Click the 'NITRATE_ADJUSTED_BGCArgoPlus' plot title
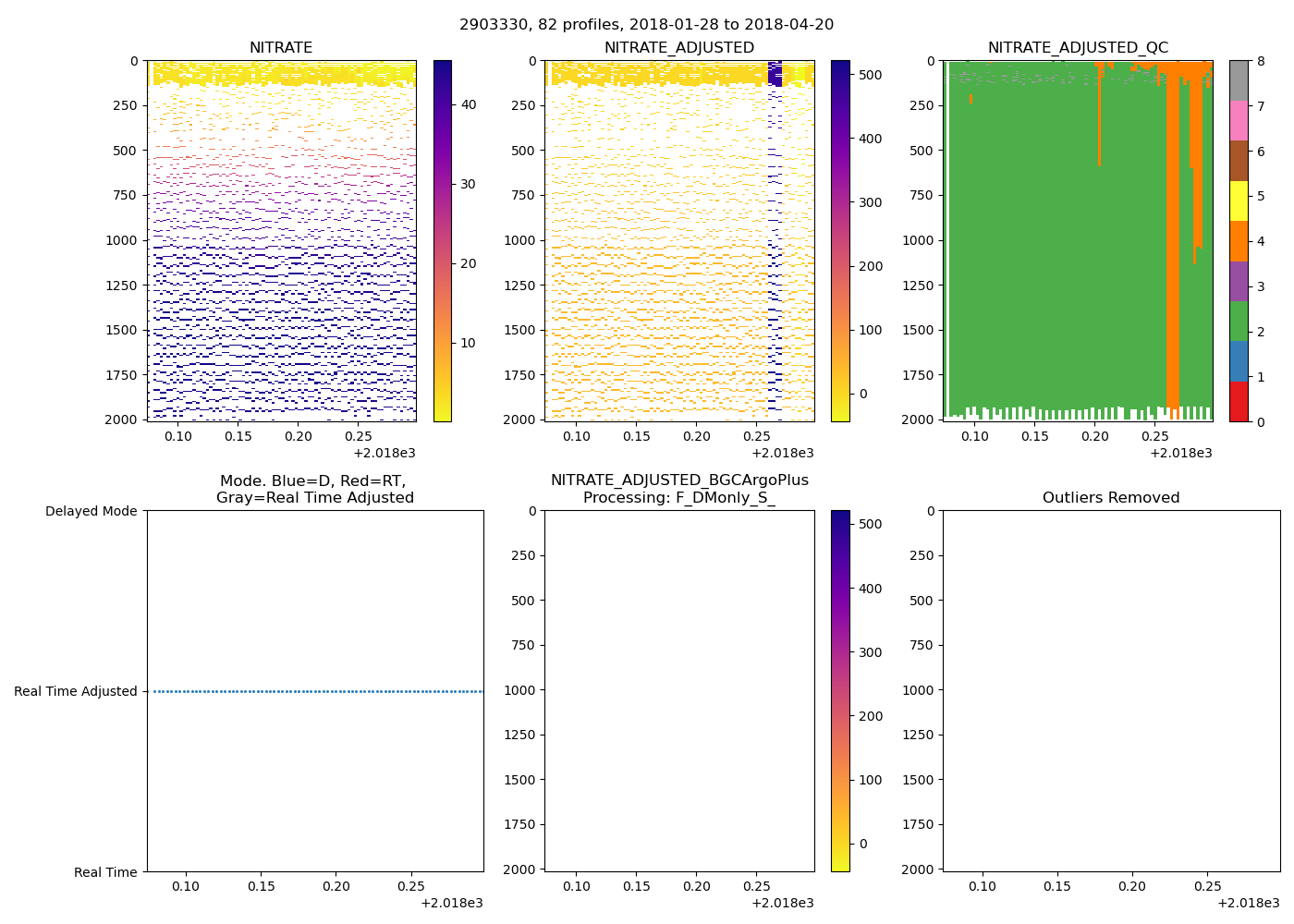The width and height of the screenshot is (1294, 924). pos(679,480)
